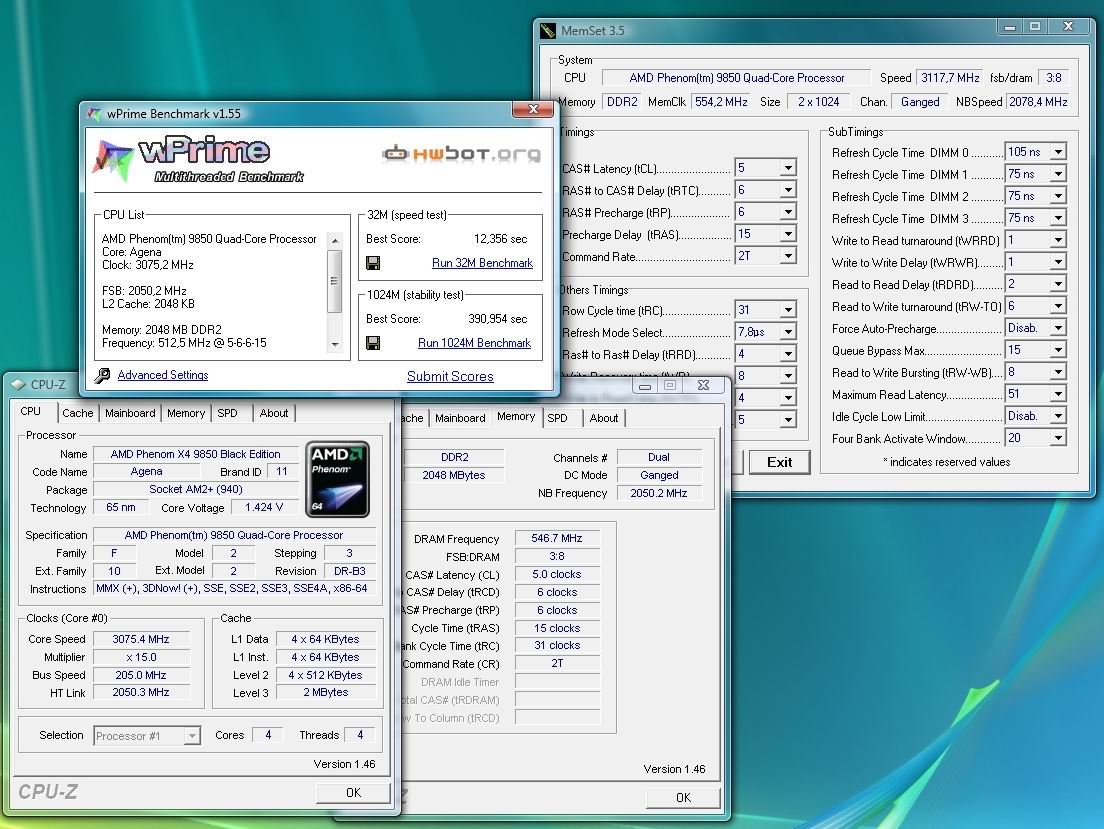The height and width of the screenshot is (829, 1104).
Task: Open Precharge Delay (tRAS) dropdown
Action: pyautogui.click(x=789, y=233)
